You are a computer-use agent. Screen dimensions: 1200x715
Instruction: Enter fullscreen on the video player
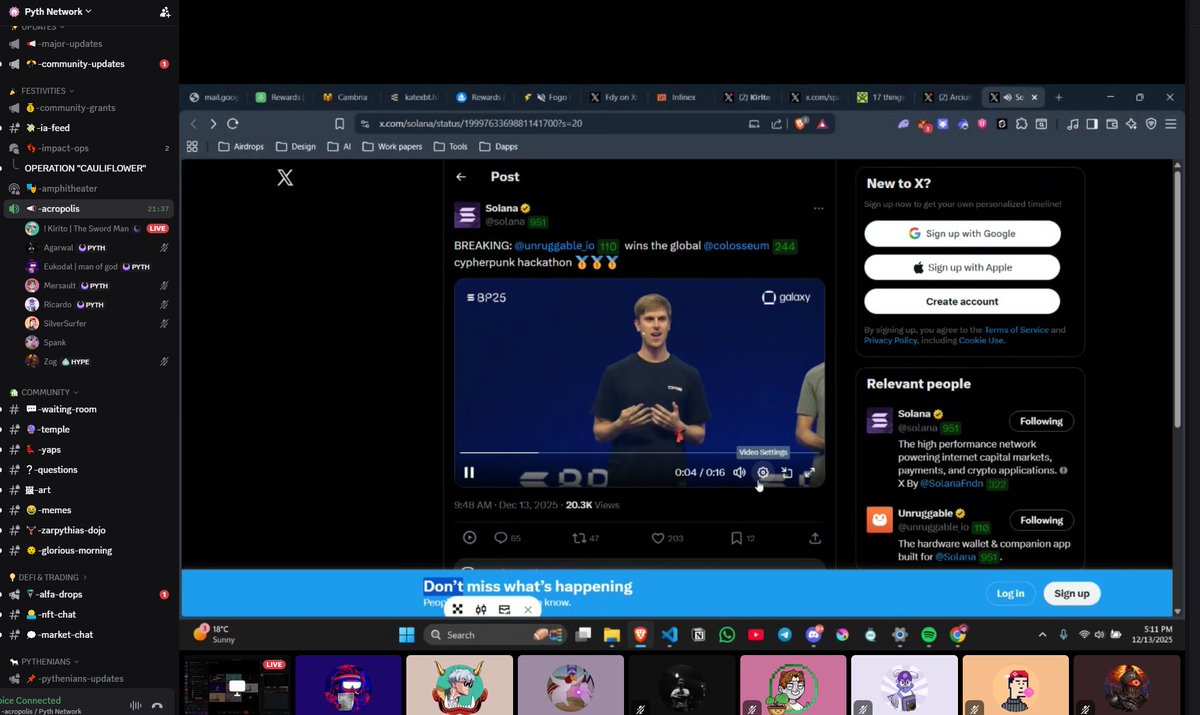click(810, 473)
